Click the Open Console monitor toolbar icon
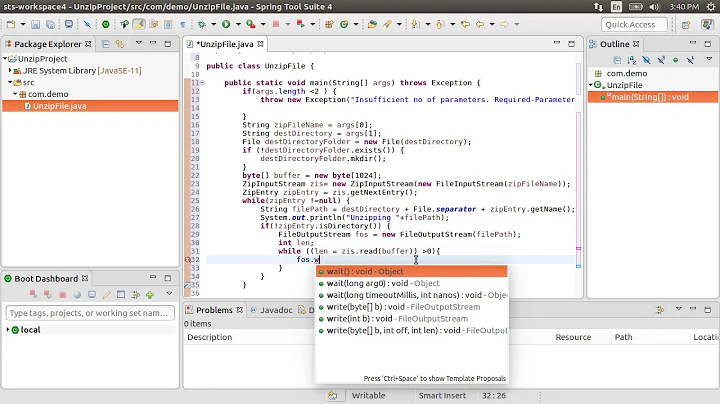720x404 pixels. pyautogui.click(x=69, y=24)
